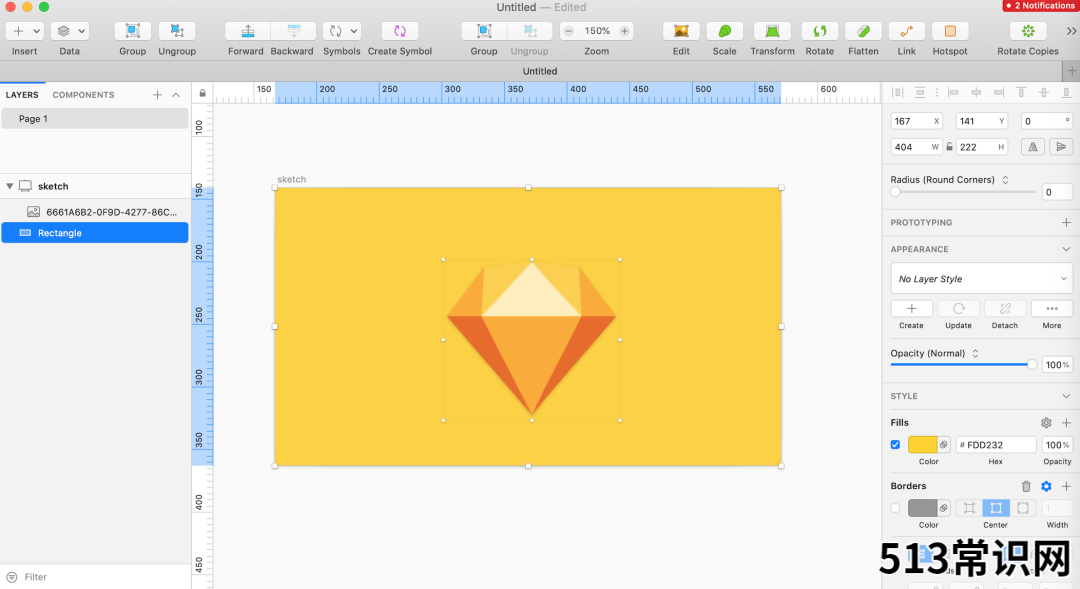
Task: Open the Symbols dropdown menu
Action: pos(342,31)
